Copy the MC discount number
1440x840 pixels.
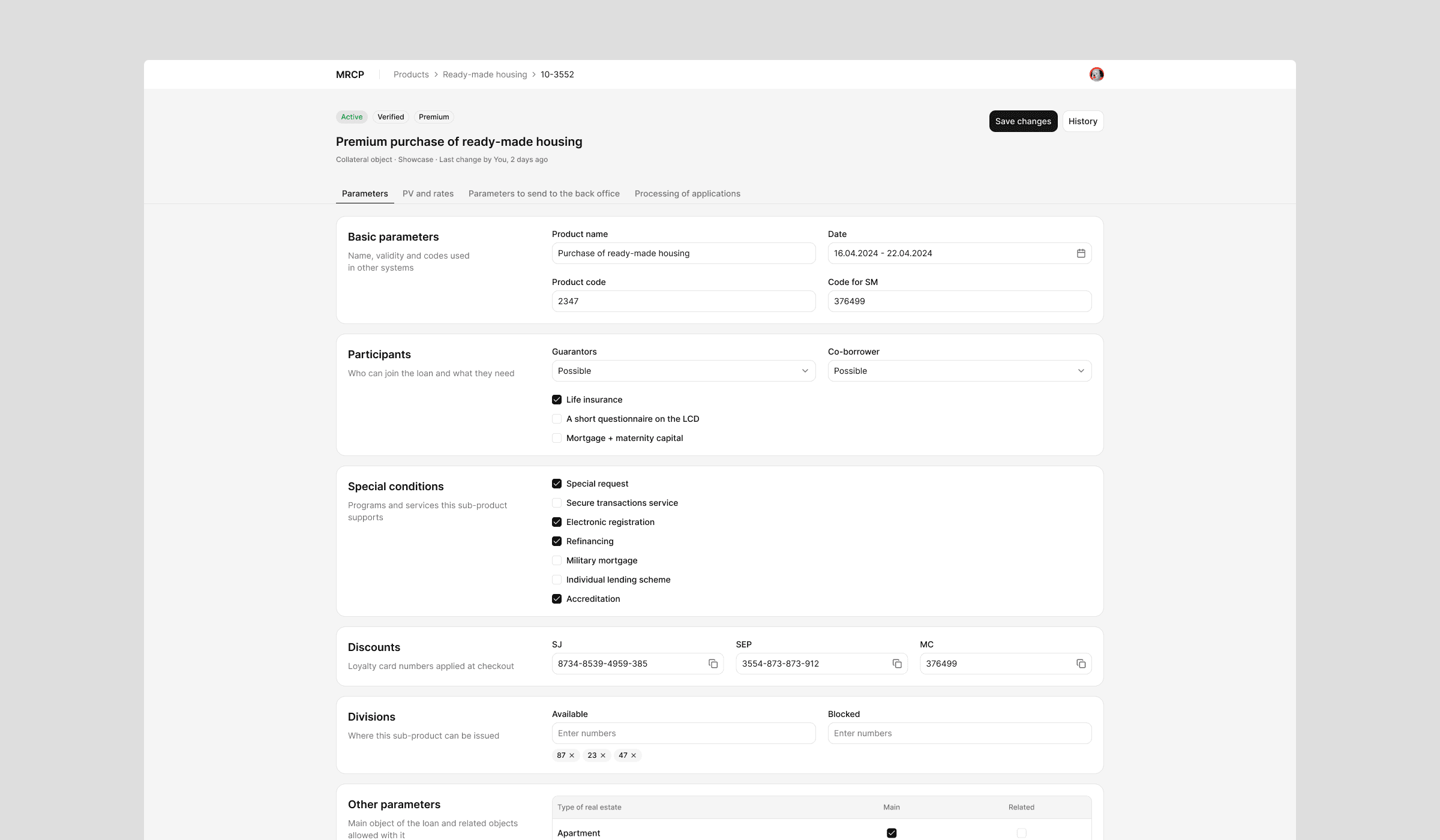tap(1081, 664)
